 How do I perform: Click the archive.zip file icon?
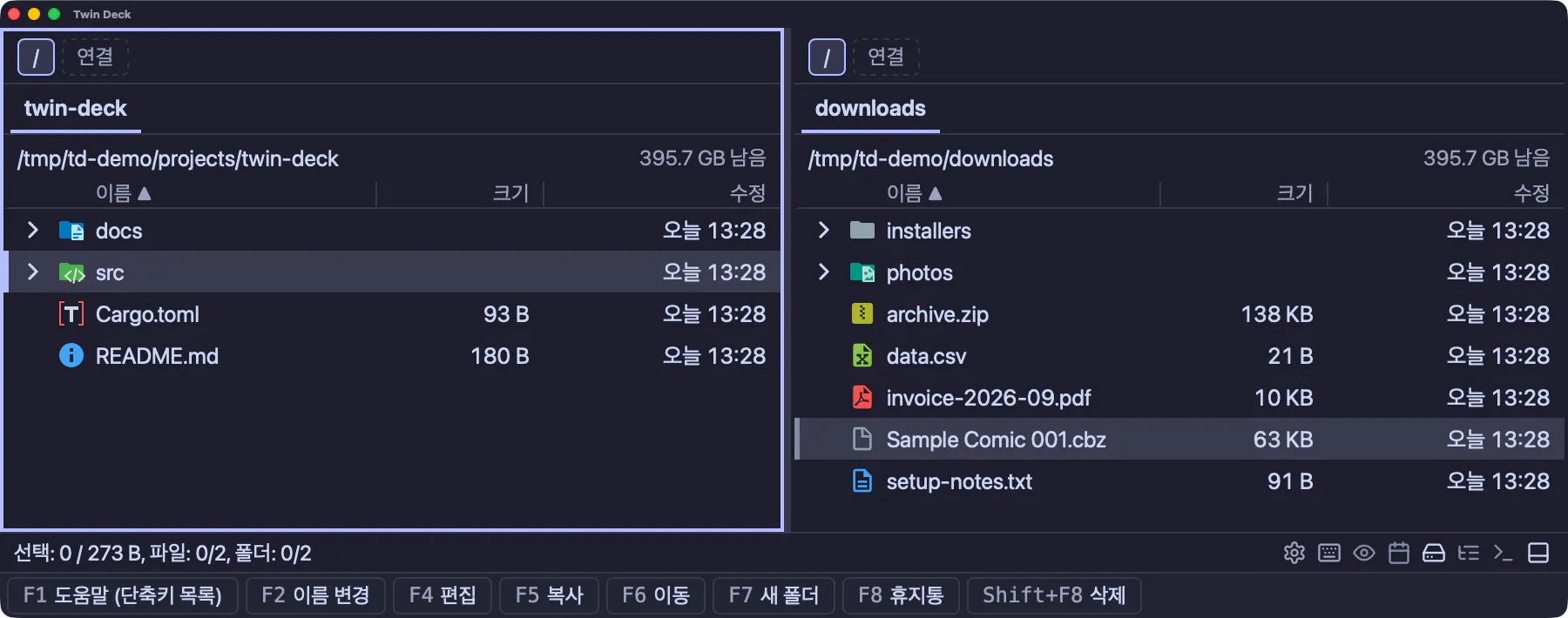862,314
